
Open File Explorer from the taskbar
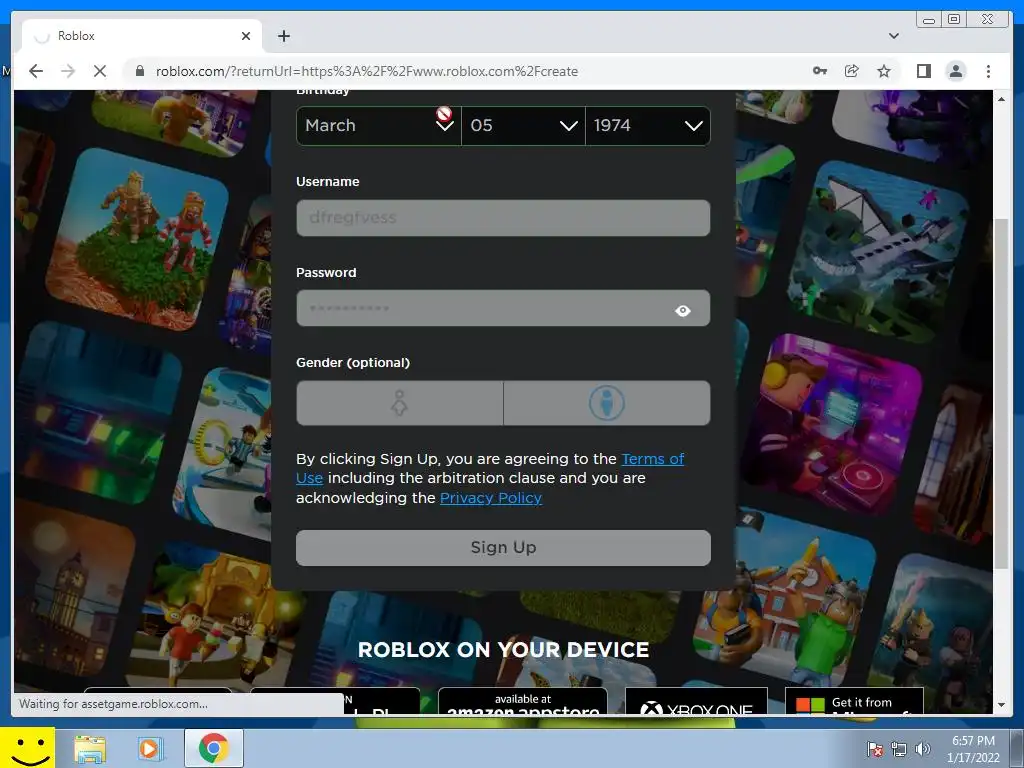coord(89,749)
